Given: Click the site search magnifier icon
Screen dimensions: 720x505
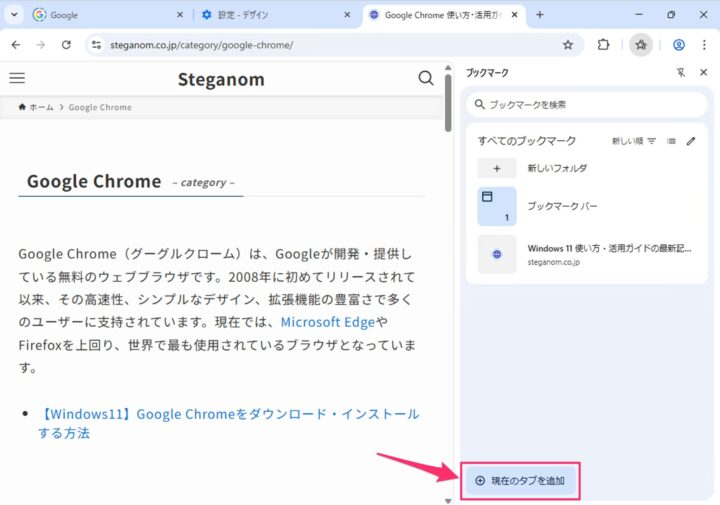Looking at the screenshot, I should click(426, 78).
